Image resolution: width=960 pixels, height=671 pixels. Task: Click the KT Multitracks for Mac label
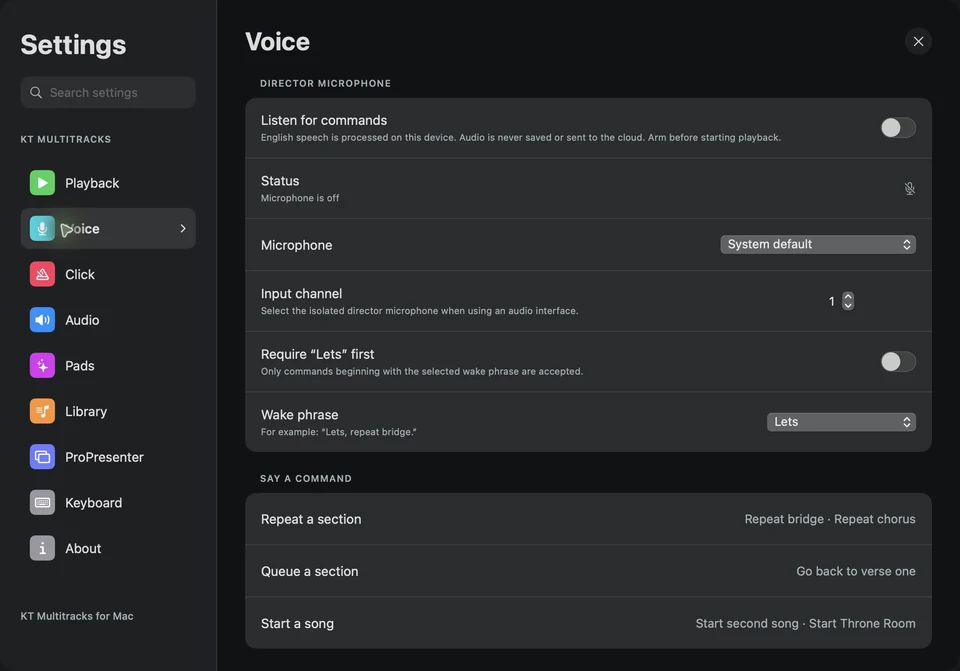pos(77,616)
